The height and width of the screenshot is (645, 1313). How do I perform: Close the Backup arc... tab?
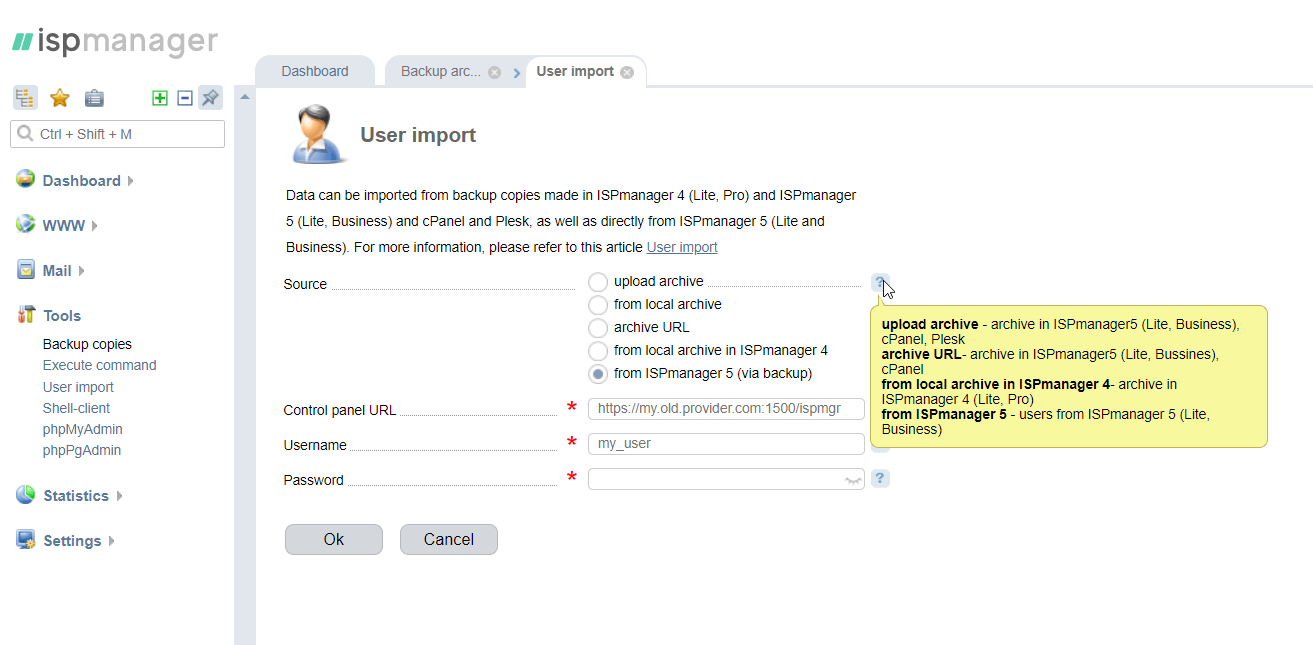click(x=494, y=72)
